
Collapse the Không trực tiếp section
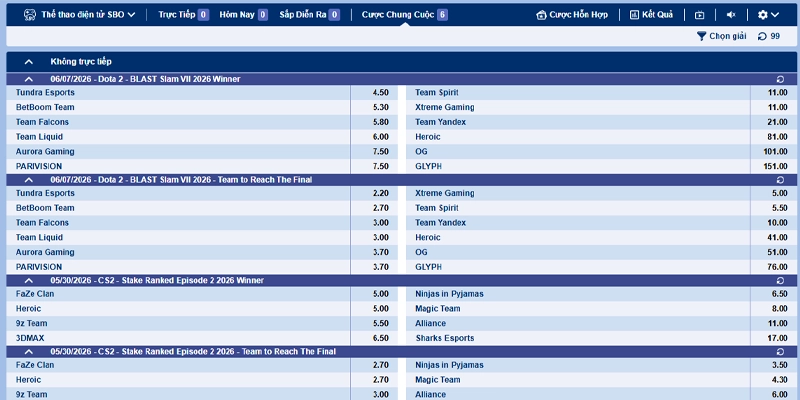[29, 62]
